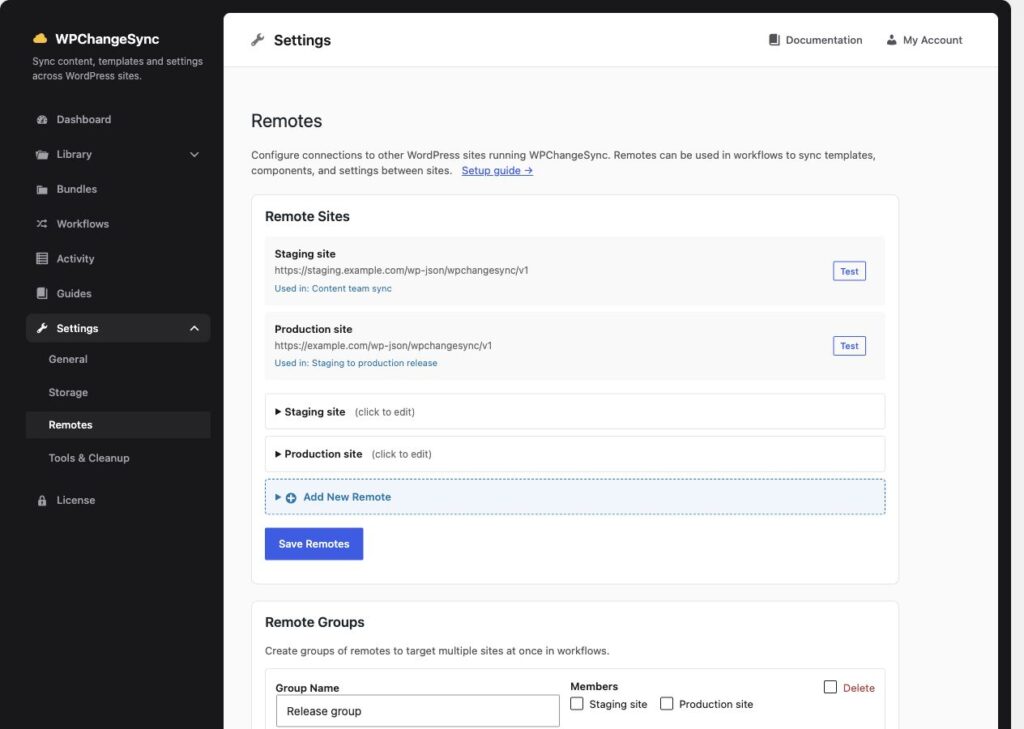Click the Dashboard gauge icon
This screenshot has width=1024, height=729.
[42, 120]
